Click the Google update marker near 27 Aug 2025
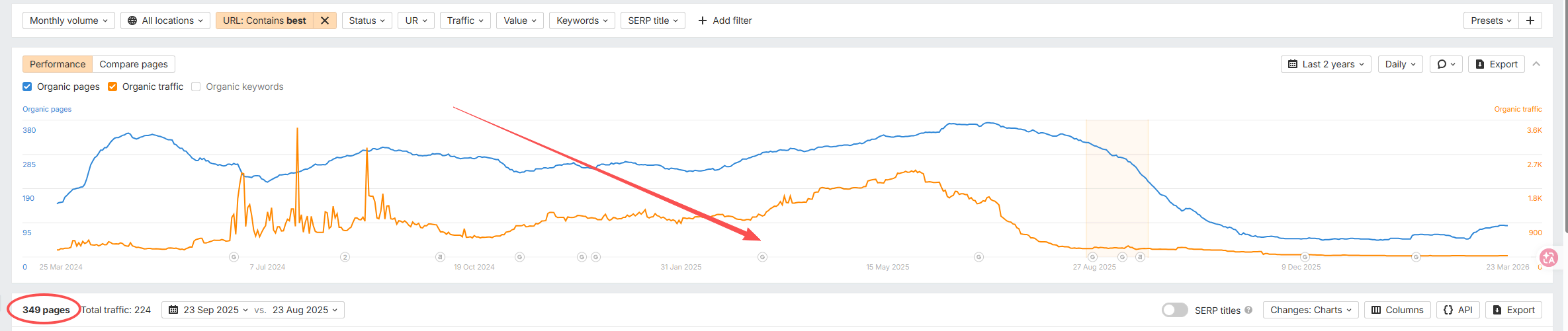The width and height of the screenshot is (1568, 331). click(x=1092, y=257)
